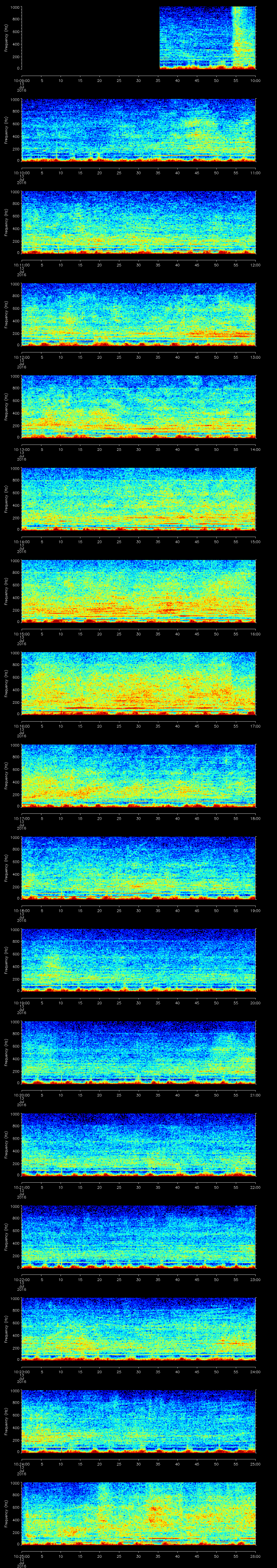Click the black no-data area of the first panel
Screen dimensions: 277x1568
coord(90,38)
